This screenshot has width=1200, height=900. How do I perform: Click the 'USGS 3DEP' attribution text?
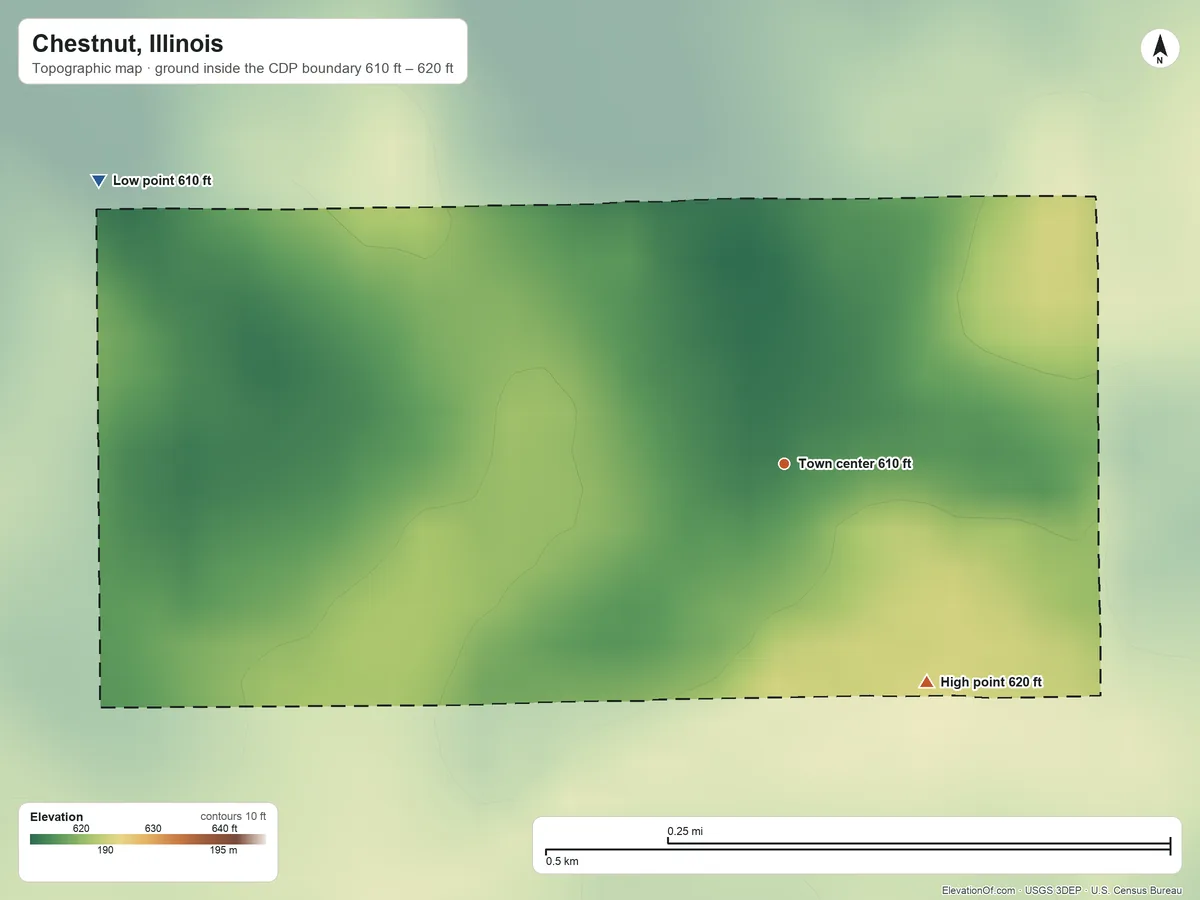pos(1053,890)
